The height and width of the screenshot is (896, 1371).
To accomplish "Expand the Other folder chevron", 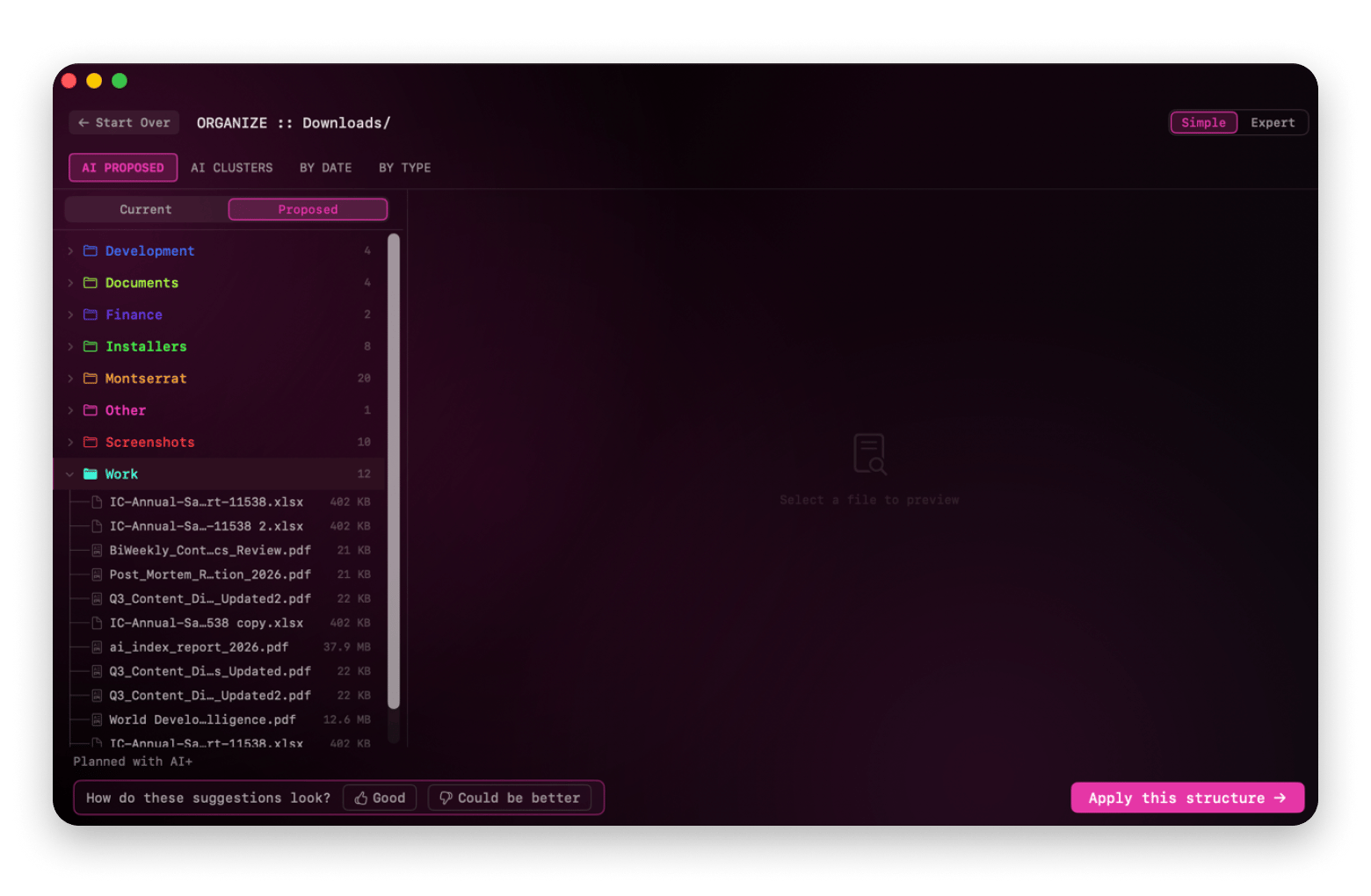I will [70, 410].
